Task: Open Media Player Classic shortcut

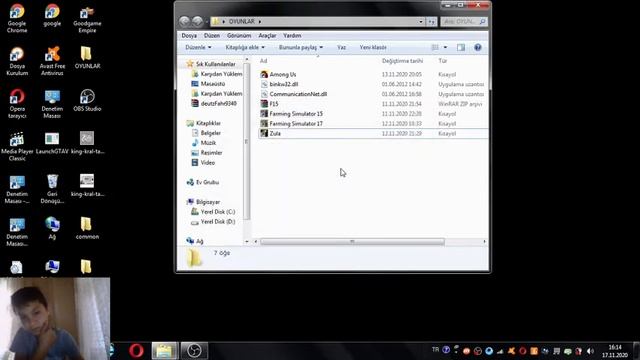Action: (17, 147)
